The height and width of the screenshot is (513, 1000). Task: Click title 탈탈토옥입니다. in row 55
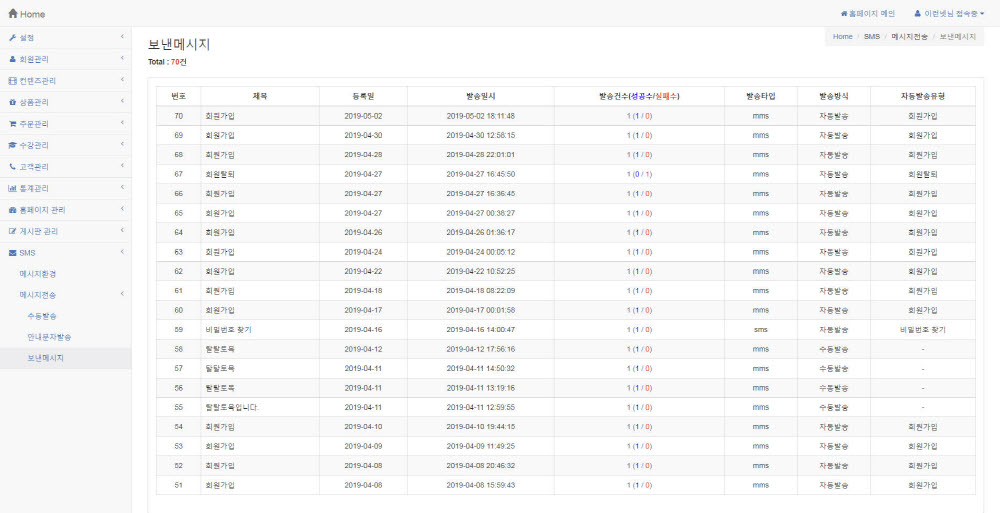tap(232, 407)
